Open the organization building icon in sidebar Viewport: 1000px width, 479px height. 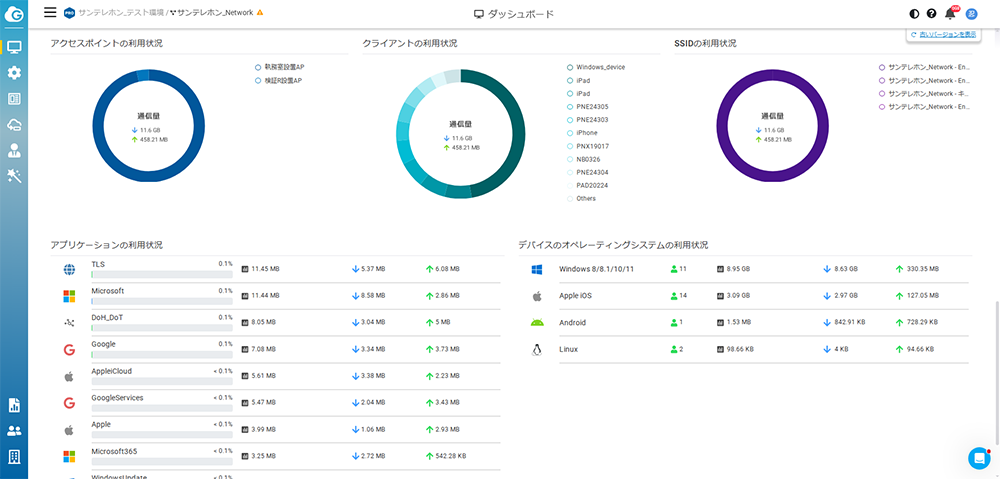[14, 457]
